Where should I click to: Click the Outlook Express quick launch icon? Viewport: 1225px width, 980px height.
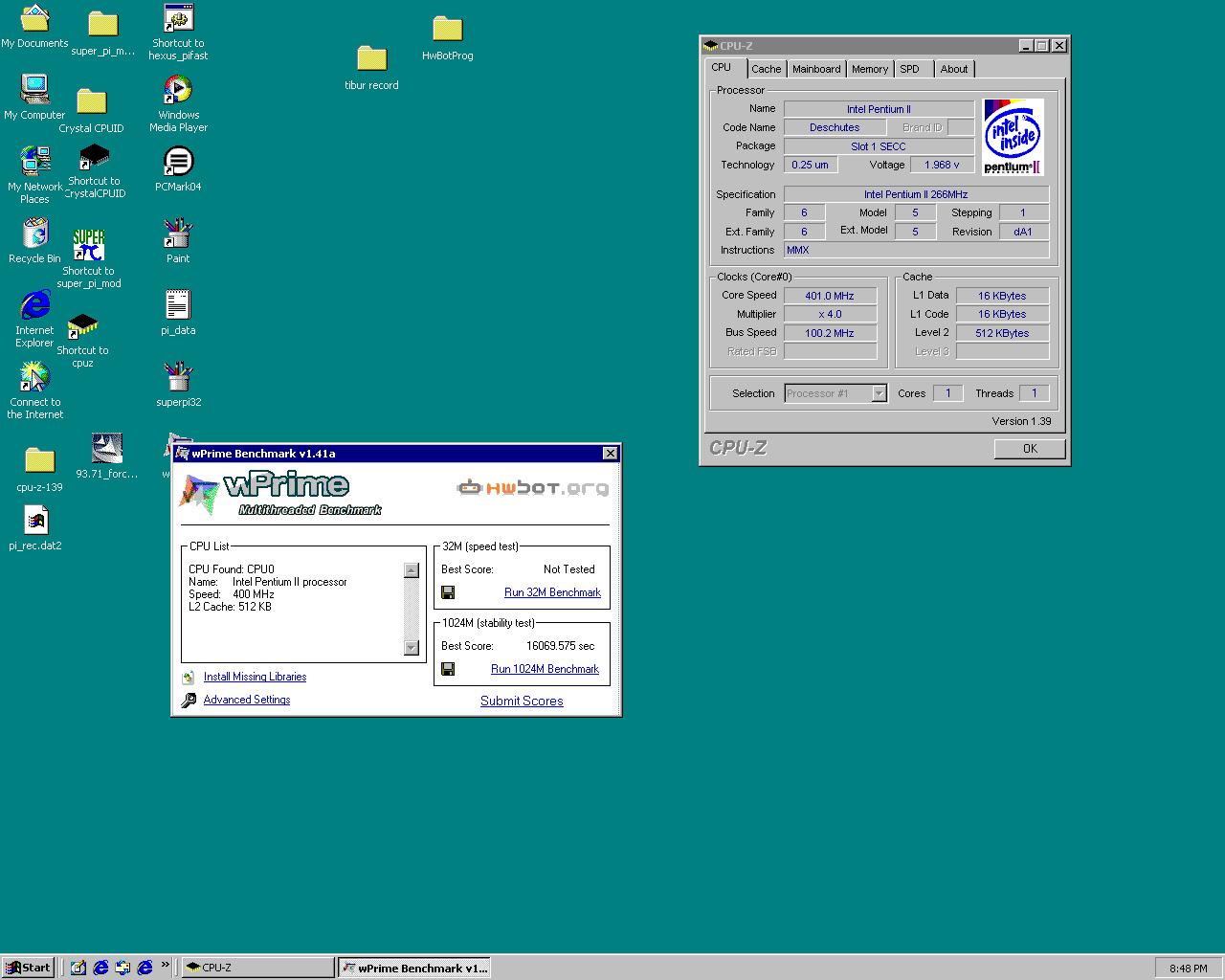[x=122, y=968]
